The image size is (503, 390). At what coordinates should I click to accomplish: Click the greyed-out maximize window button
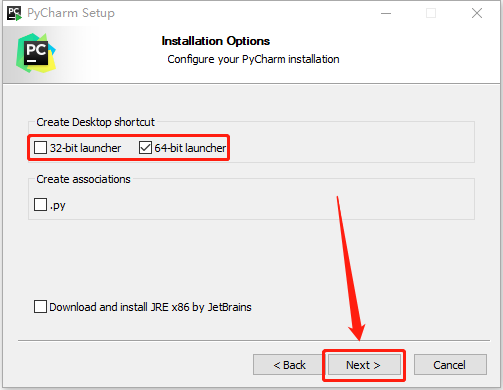(431, 13)
